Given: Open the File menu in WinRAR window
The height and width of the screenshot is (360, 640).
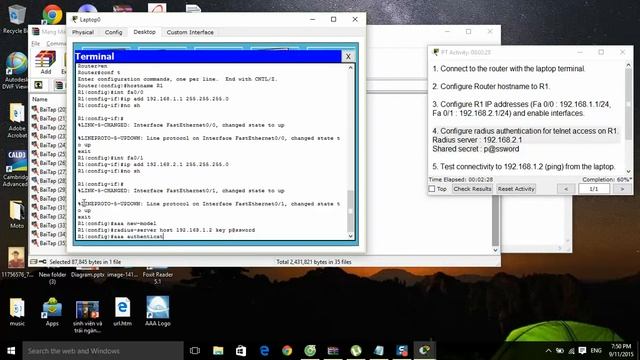Looking at the screenshot, I should 36,43.
